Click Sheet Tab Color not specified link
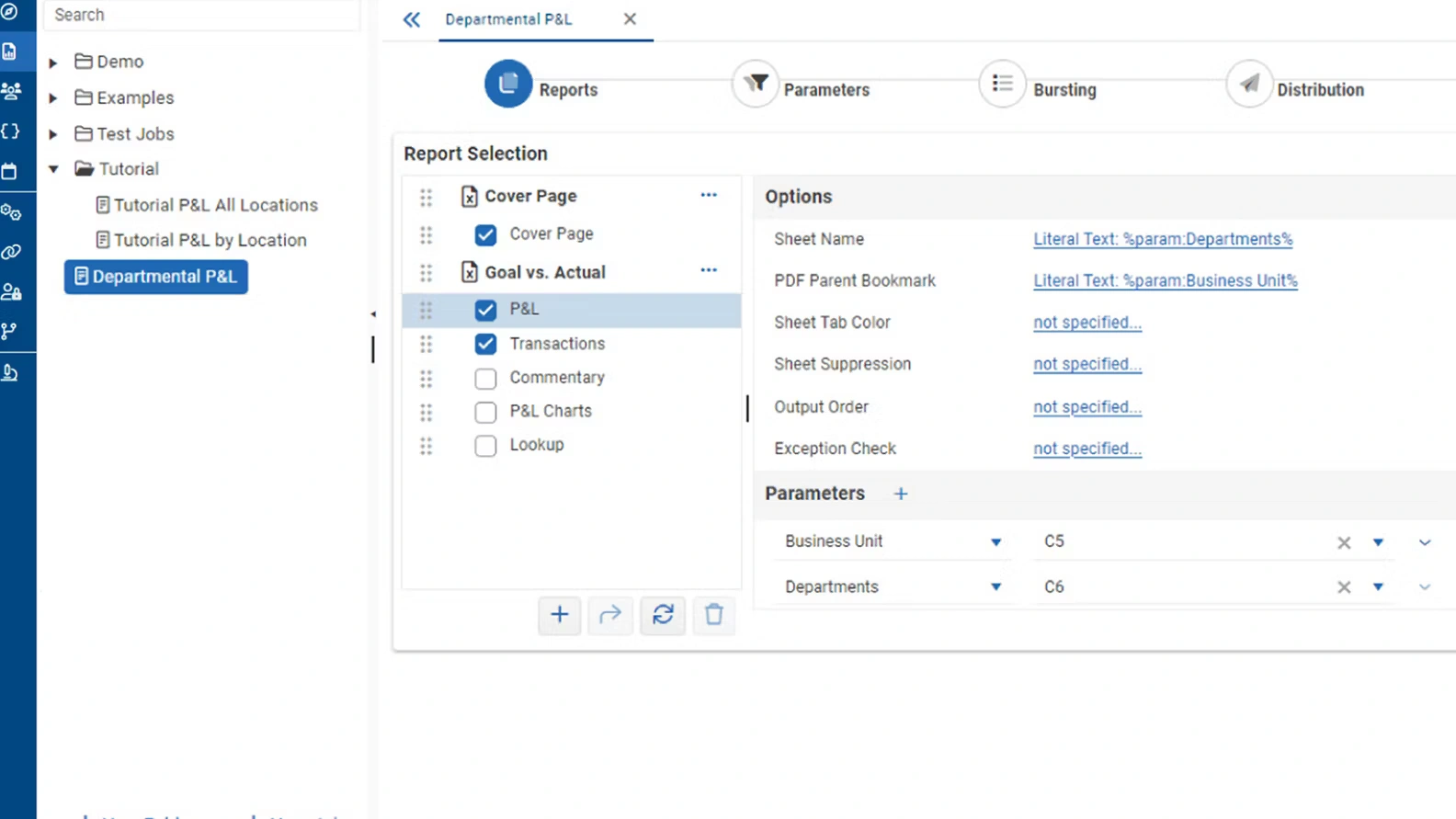The height and width of the screenshot is (819, 1456). [x=1086, y=323]
